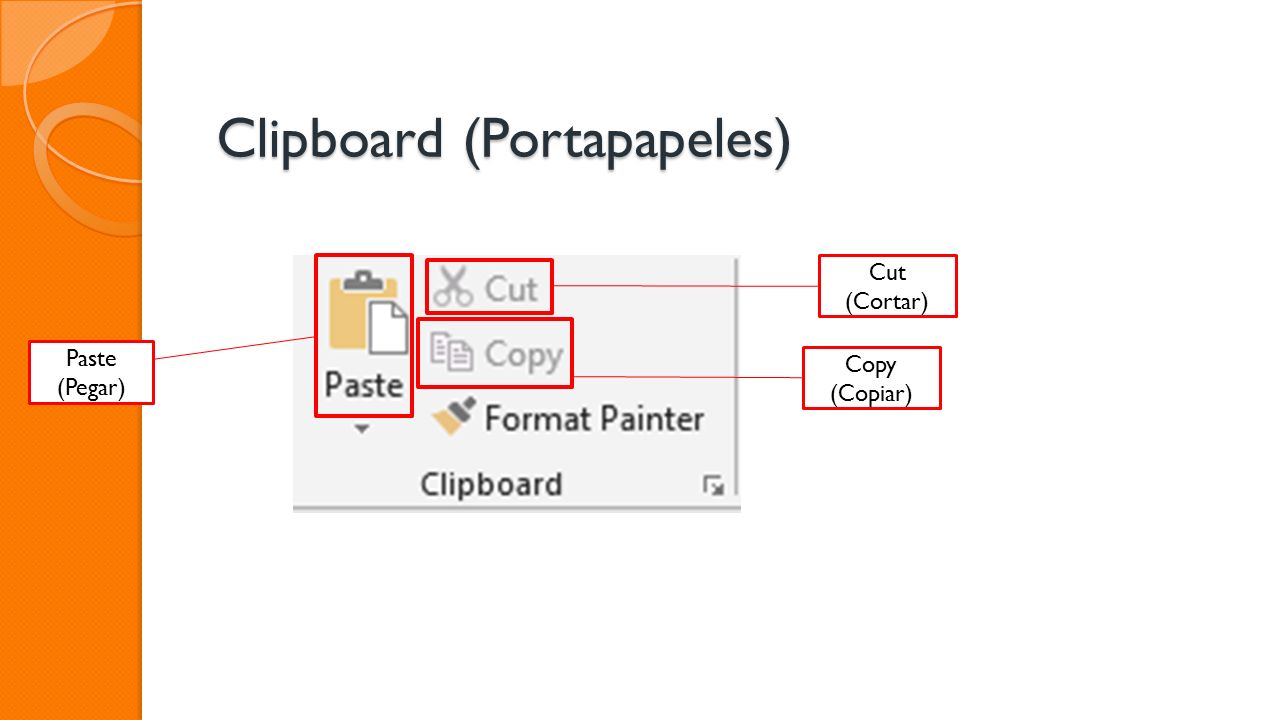Click the greyed-out Cut text label
This screenshot has width=1280, height=720.
point(511,289)
